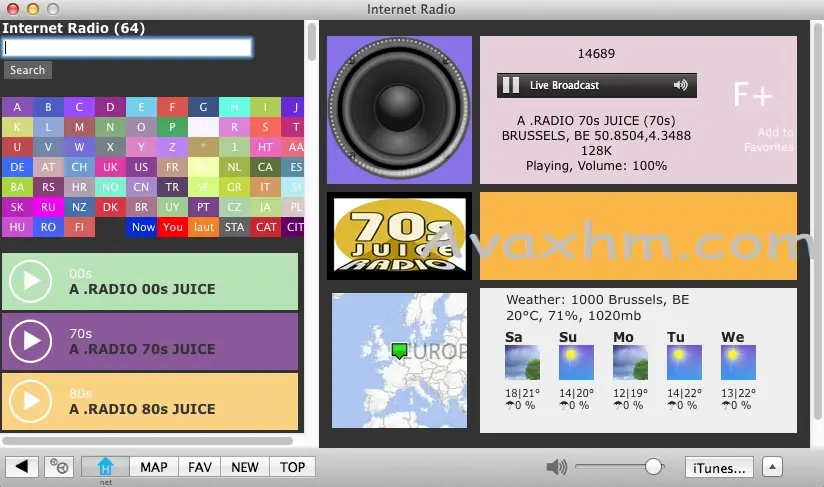Filter by country AT
Image resolution: width=824 pixels, height=487 pixels.
(48, 167)
